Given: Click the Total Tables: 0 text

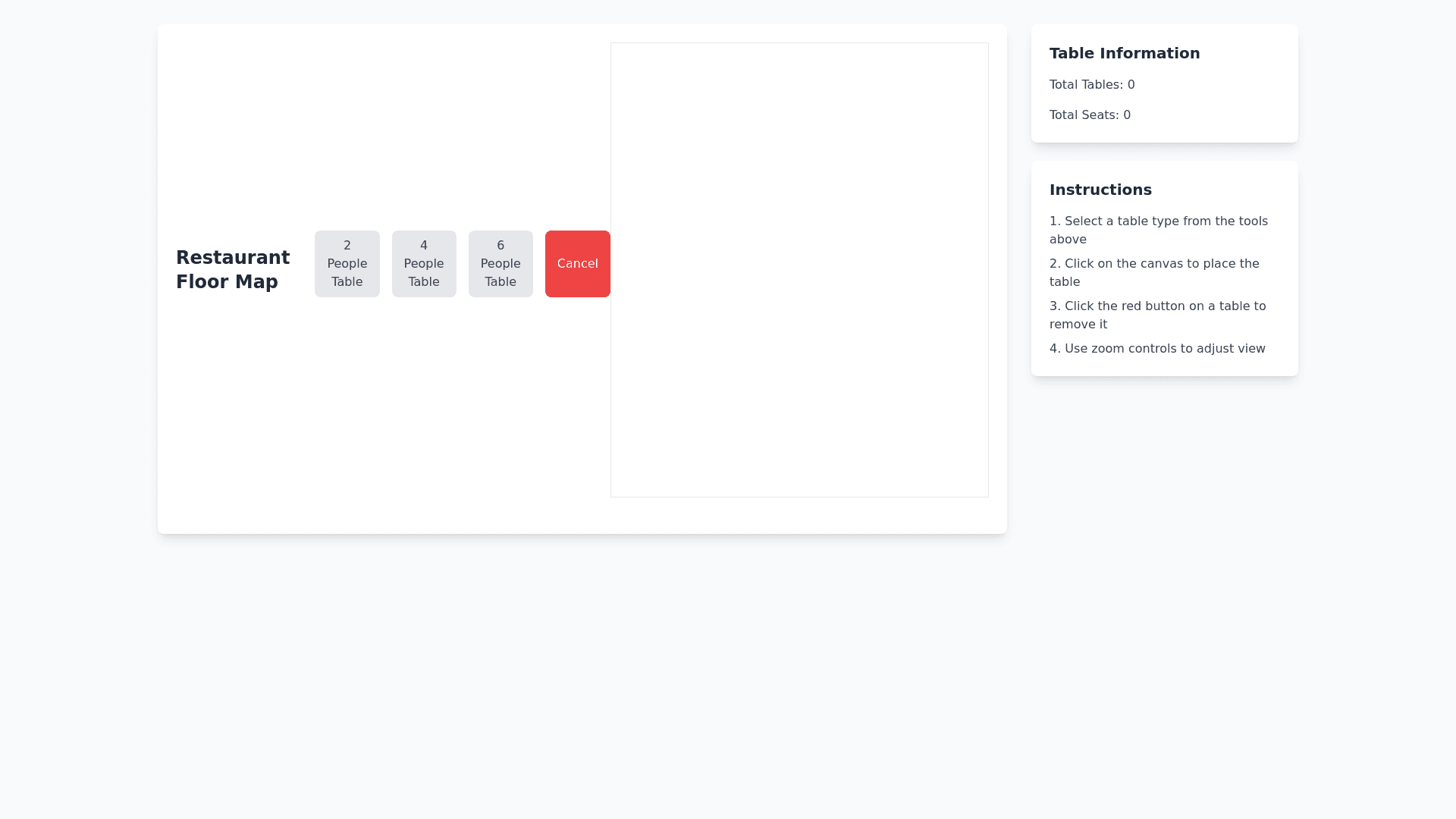Looking at the screenshot, I should point(1091,85).
